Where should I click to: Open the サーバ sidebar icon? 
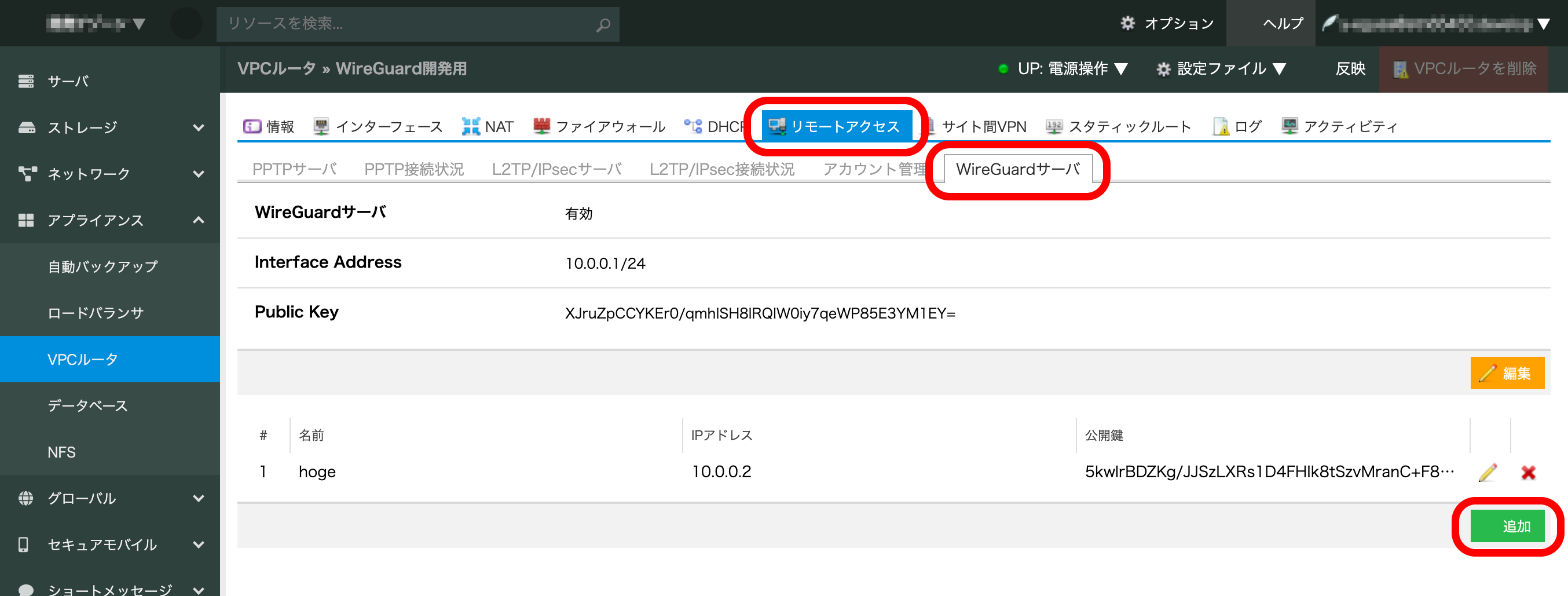[x=26, y=81]
